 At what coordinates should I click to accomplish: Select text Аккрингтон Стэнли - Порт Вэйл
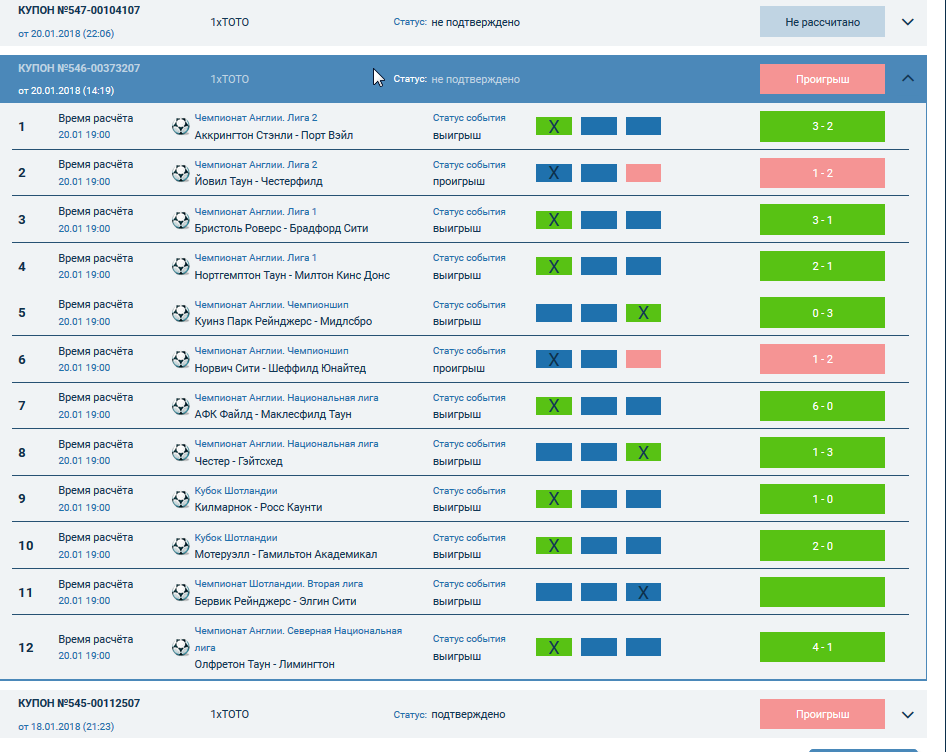click(273, 135)
